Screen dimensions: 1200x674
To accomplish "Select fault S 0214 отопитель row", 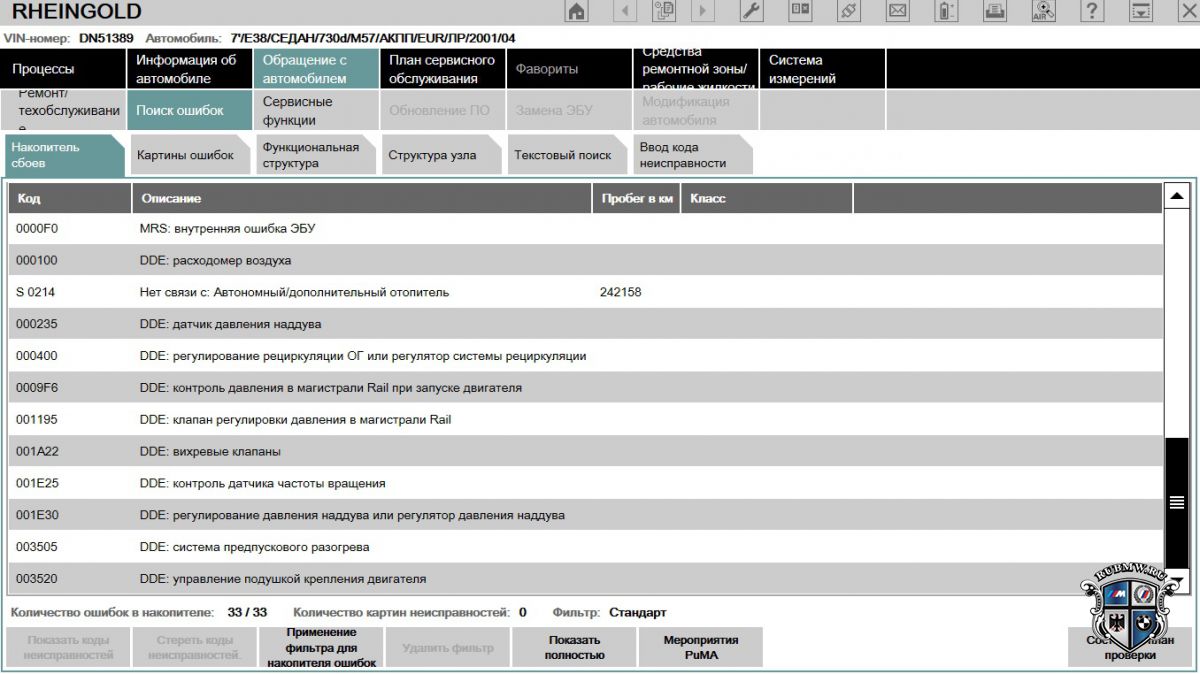I will click(586, 293).
